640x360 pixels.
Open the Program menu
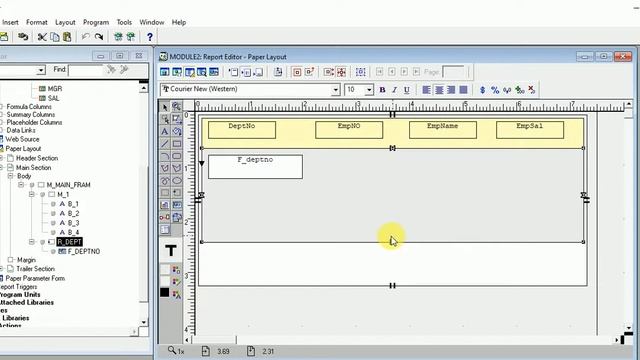(x=96, y=22)
